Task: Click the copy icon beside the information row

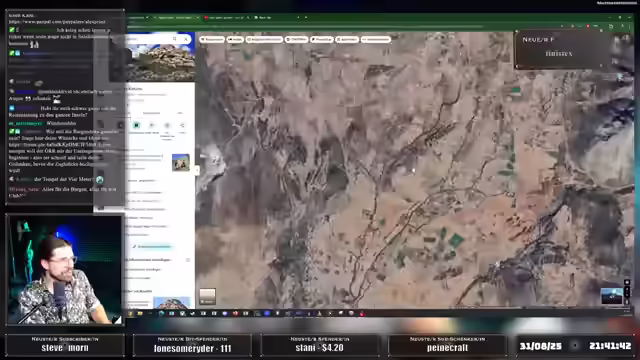Action: coord(188,260)
